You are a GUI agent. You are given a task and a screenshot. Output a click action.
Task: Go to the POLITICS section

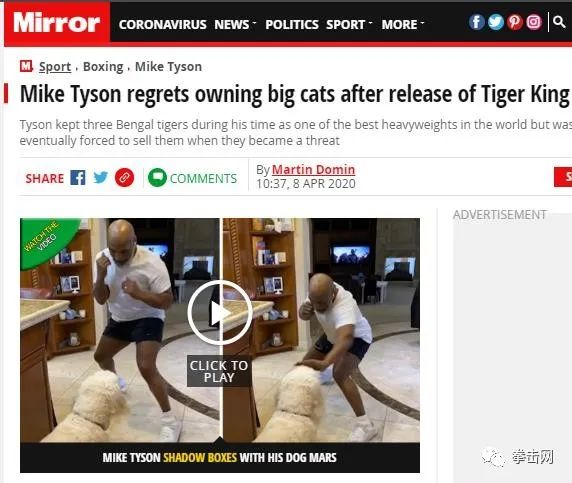(292, 24)
